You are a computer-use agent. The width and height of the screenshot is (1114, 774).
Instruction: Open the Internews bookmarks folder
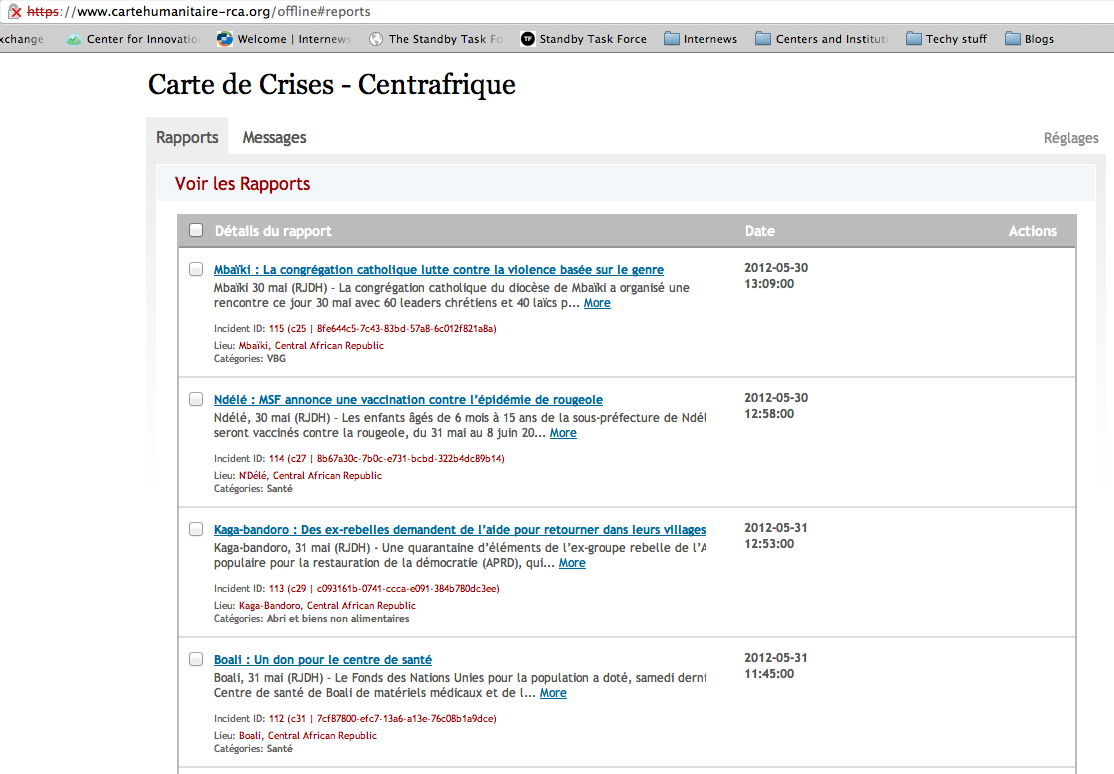coord(700,39)
